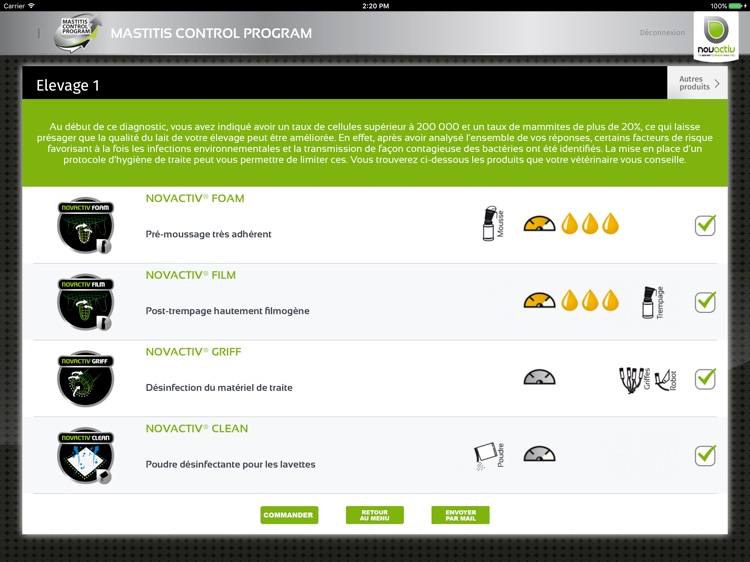Click the NOVACTIV FILM product title

point(190,275)
